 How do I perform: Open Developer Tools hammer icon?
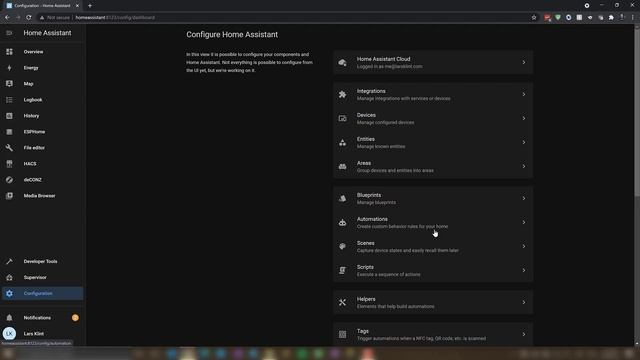9,261
